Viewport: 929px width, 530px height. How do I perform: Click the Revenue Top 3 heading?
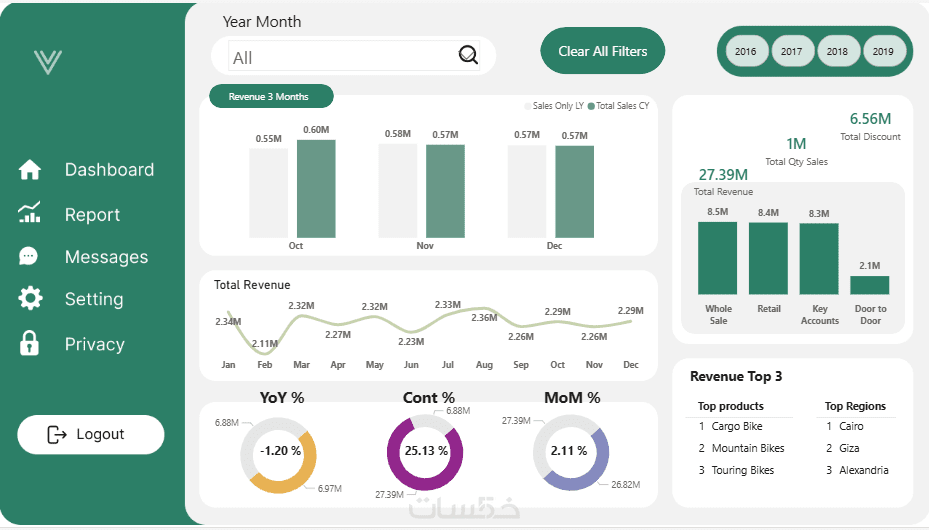[736, 377]
